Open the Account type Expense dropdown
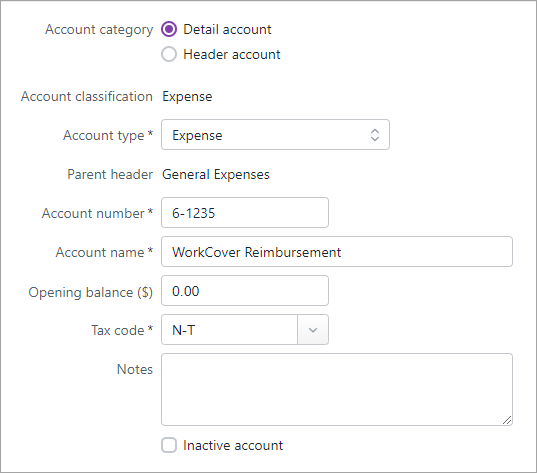 click(275, 135)
